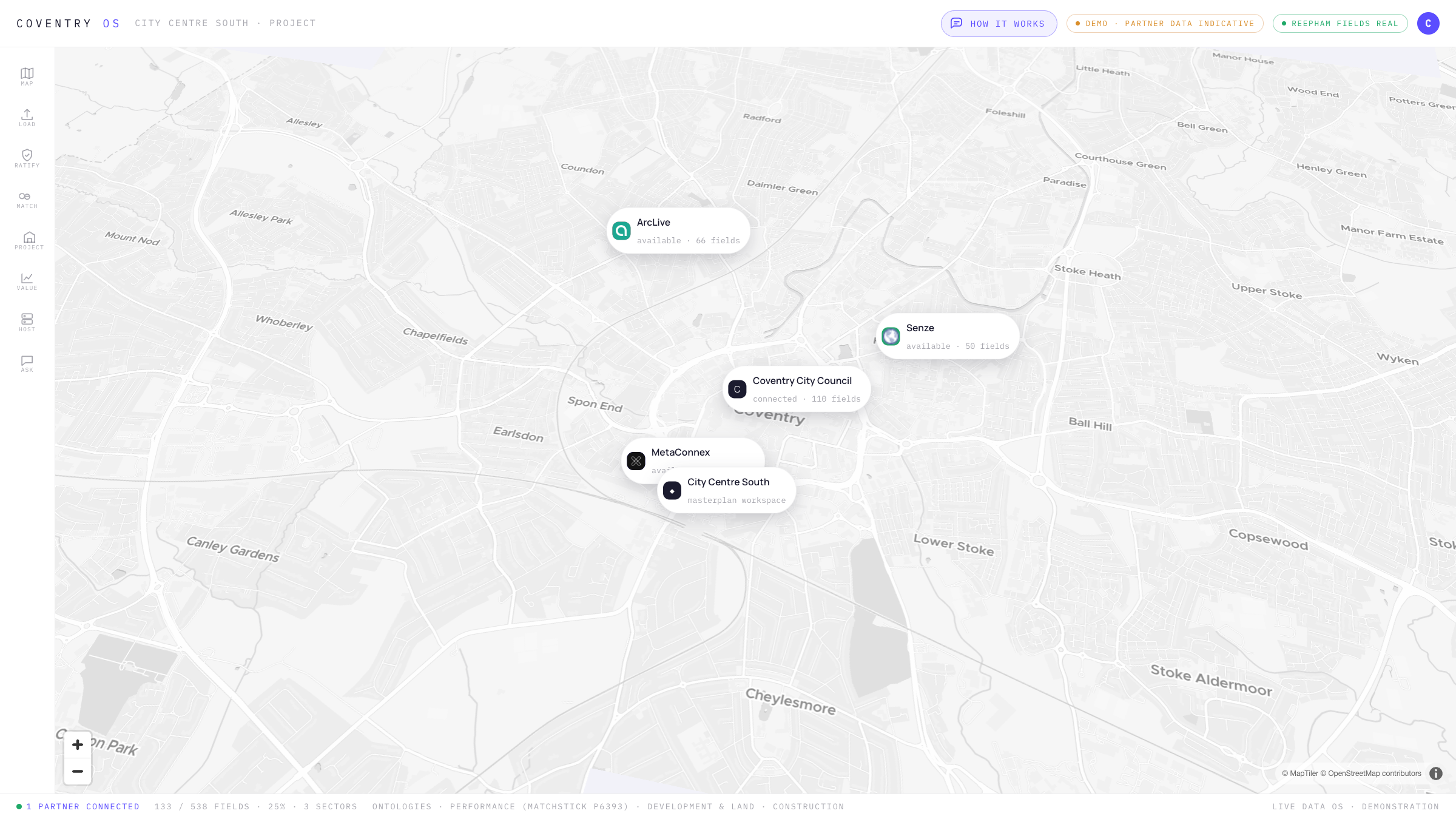This screenshot has height=819, width=1456.
Task: Click 'Live Data OS · Demonstration' text
Action: [1356, 807]
